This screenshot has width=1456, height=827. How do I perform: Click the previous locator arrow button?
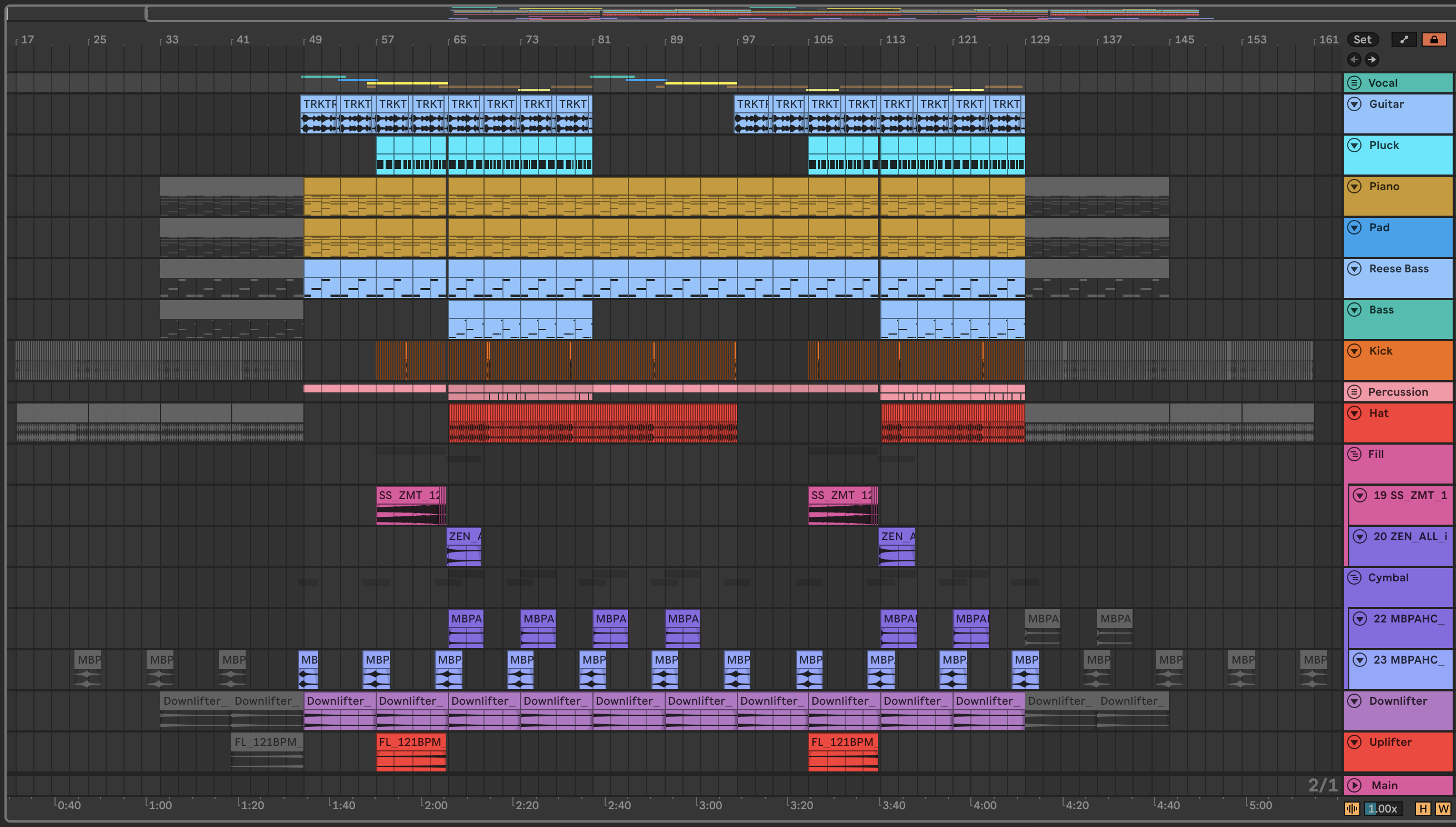1354,59
